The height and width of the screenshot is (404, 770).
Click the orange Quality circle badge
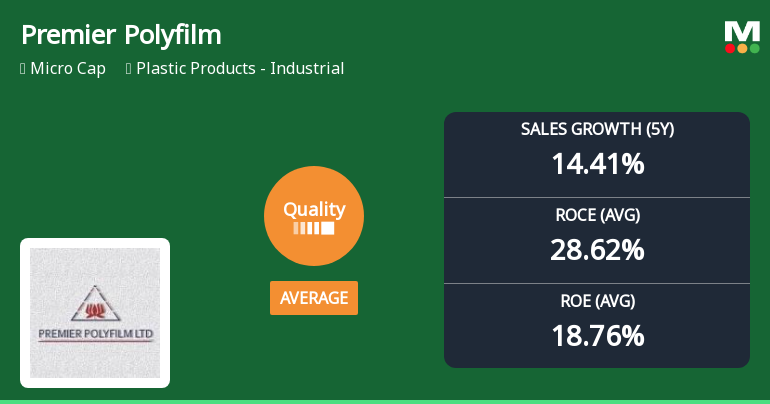click(x=314, y=216)
